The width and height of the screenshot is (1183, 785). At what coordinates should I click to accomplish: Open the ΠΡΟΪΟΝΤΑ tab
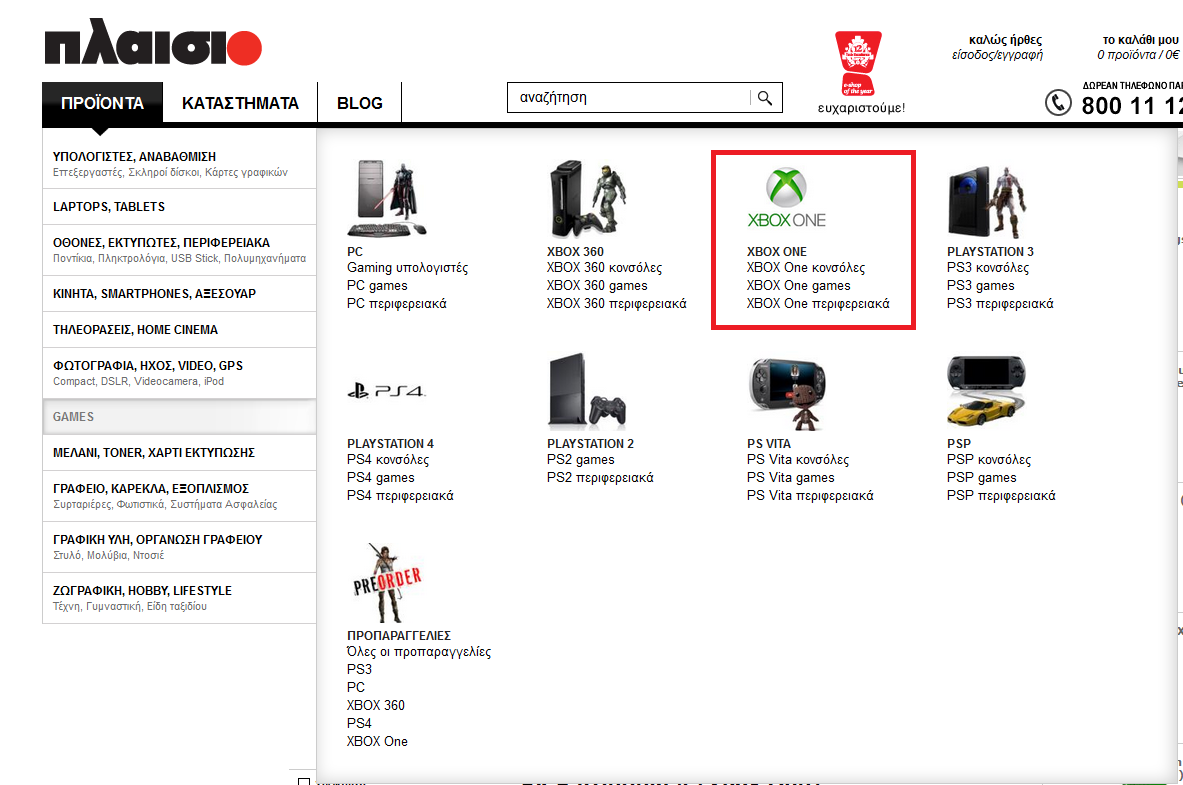click(x=103, y=103)
